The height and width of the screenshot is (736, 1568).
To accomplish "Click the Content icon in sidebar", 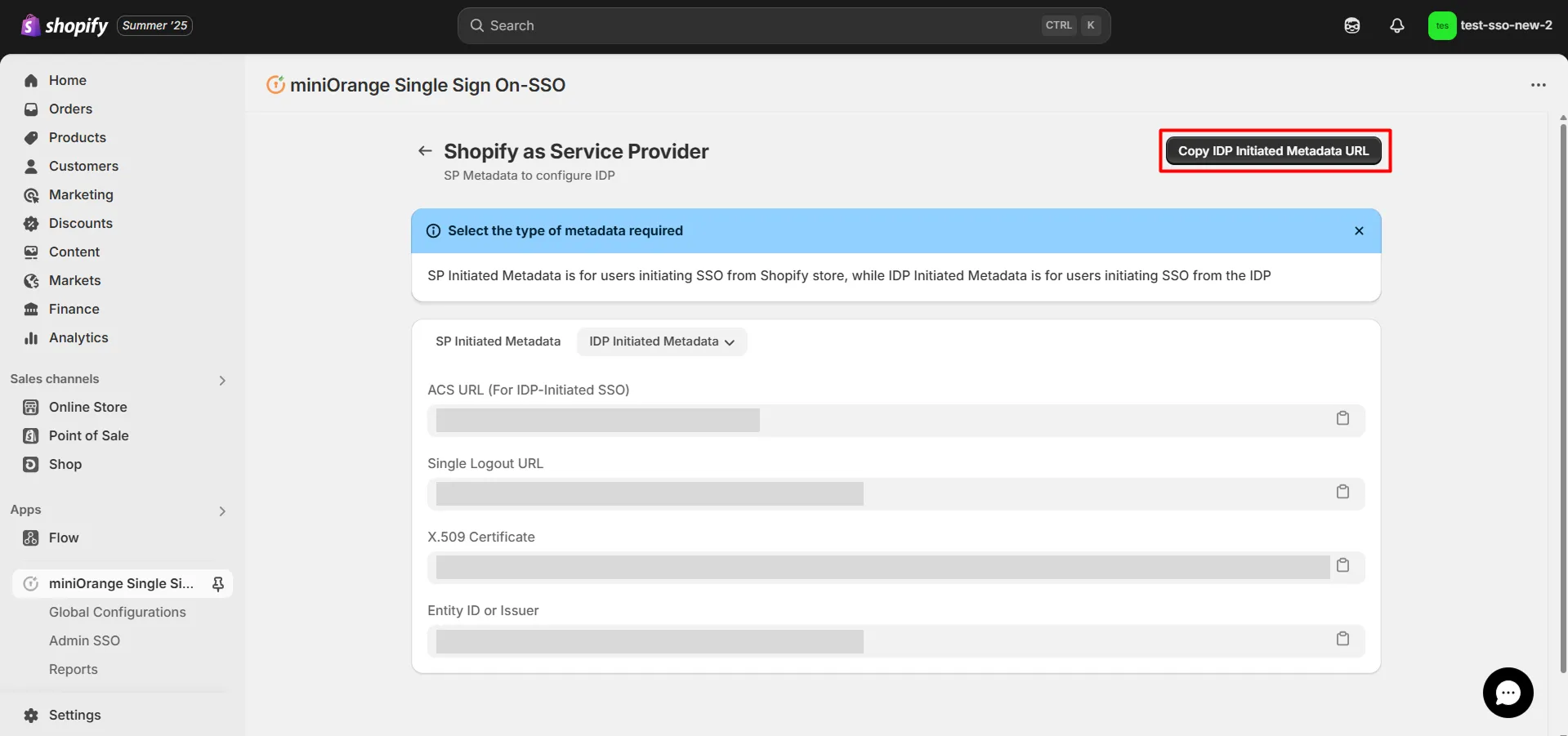I will point(31,252).
